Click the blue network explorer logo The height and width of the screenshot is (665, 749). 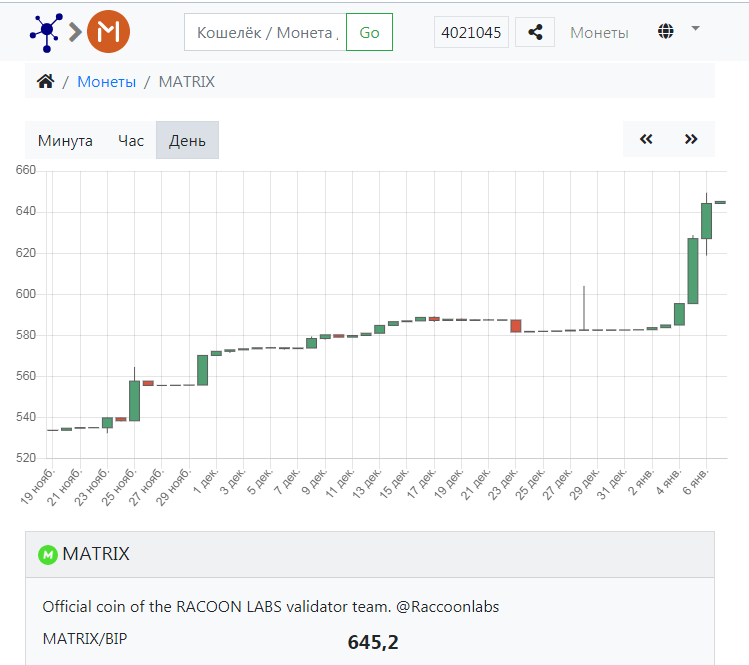coord(46,32)
